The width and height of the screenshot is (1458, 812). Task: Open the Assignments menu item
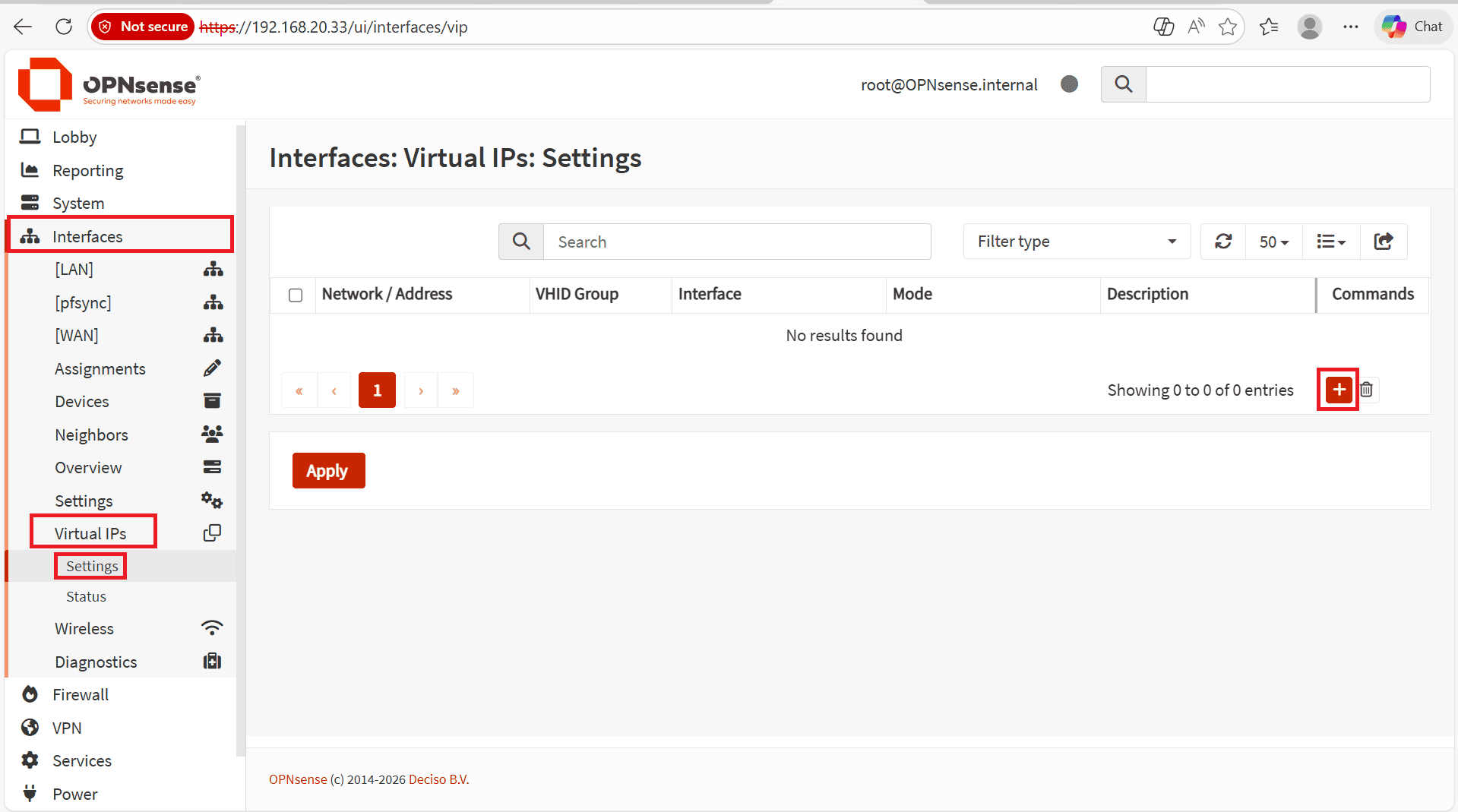[x=100, y=368]
